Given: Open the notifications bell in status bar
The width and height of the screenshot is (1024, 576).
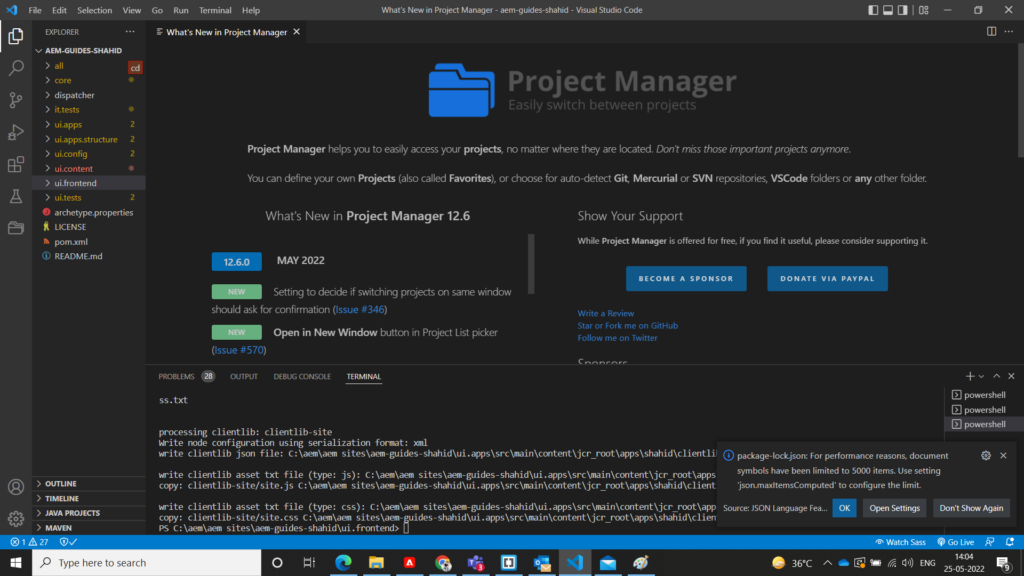Looking at the screenshot, I should [x=1010, y=542].
